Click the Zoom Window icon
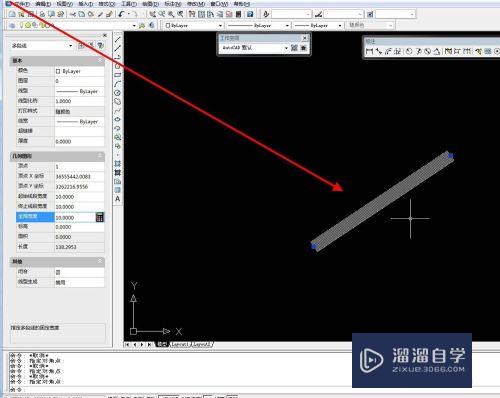The width and height of the screenshot is (500, 398). click(x=171, y=14)
